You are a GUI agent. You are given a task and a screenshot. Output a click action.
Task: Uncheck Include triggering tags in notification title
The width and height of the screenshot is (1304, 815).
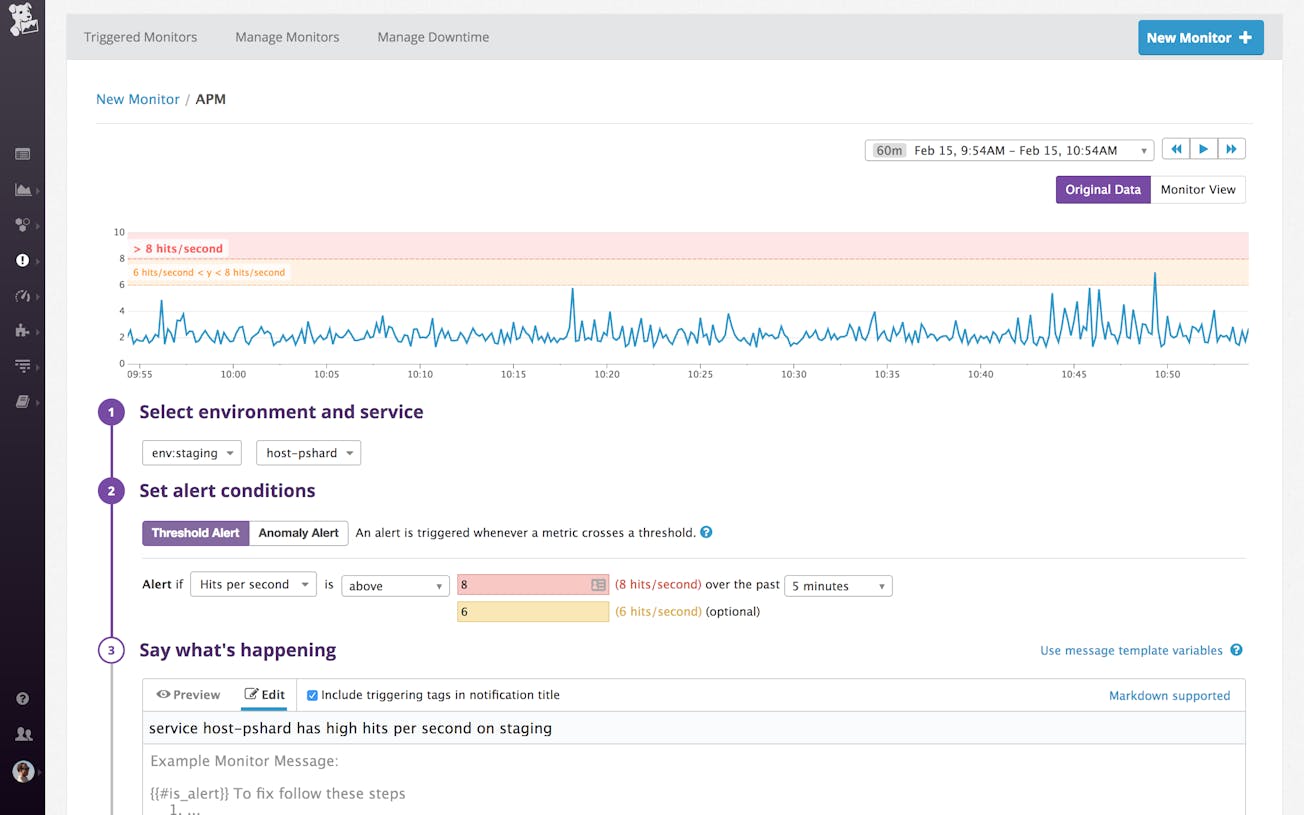click(x=312, y=695)
